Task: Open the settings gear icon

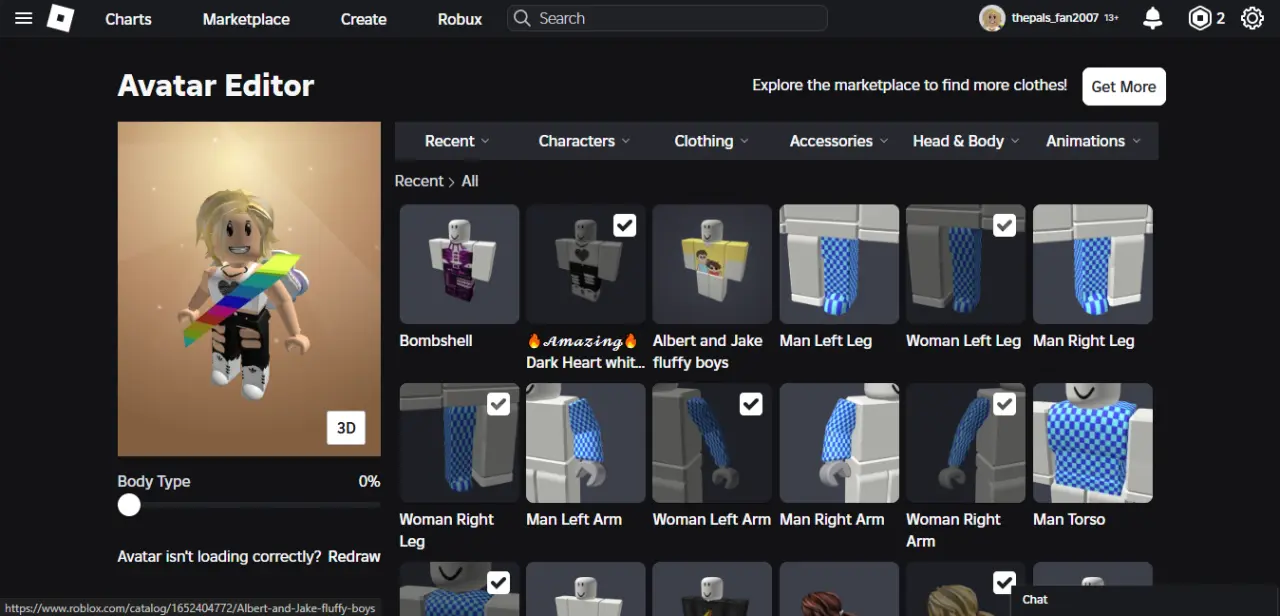Action: click(1252, 18)
